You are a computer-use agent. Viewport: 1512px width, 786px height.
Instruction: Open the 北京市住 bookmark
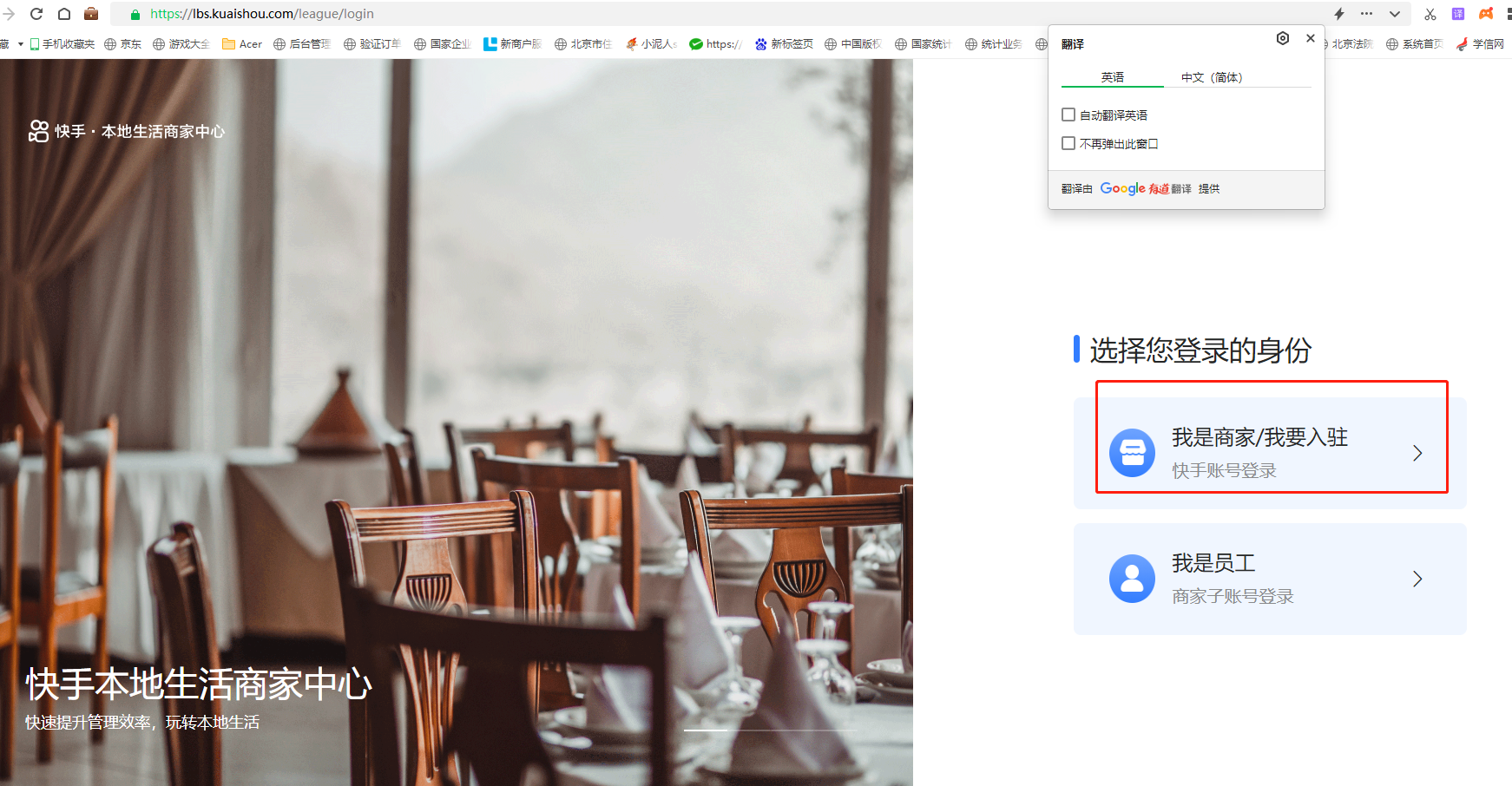click(583, 43)
